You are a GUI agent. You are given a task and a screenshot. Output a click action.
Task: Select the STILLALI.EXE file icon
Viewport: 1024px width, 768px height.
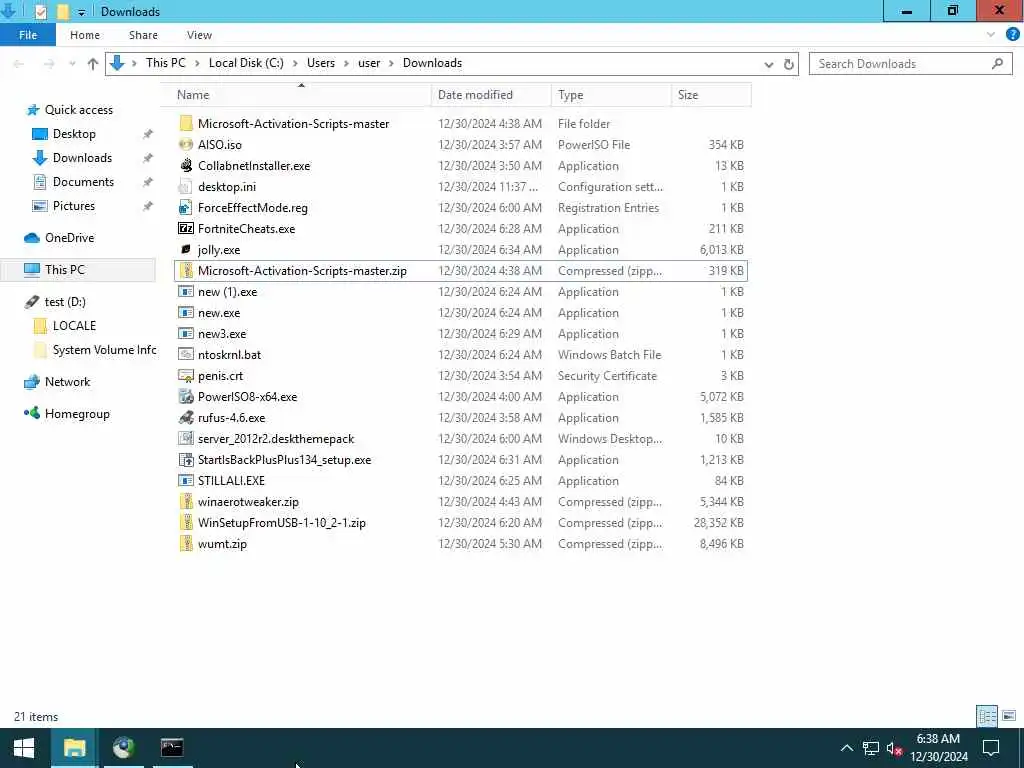(x=186, y=481)
